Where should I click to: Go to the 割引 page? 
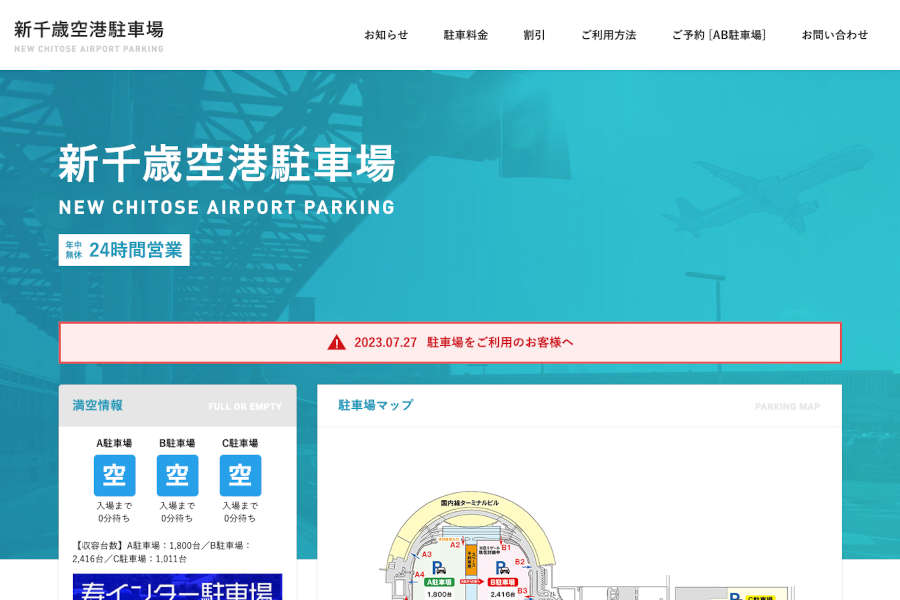coord(534,35)
